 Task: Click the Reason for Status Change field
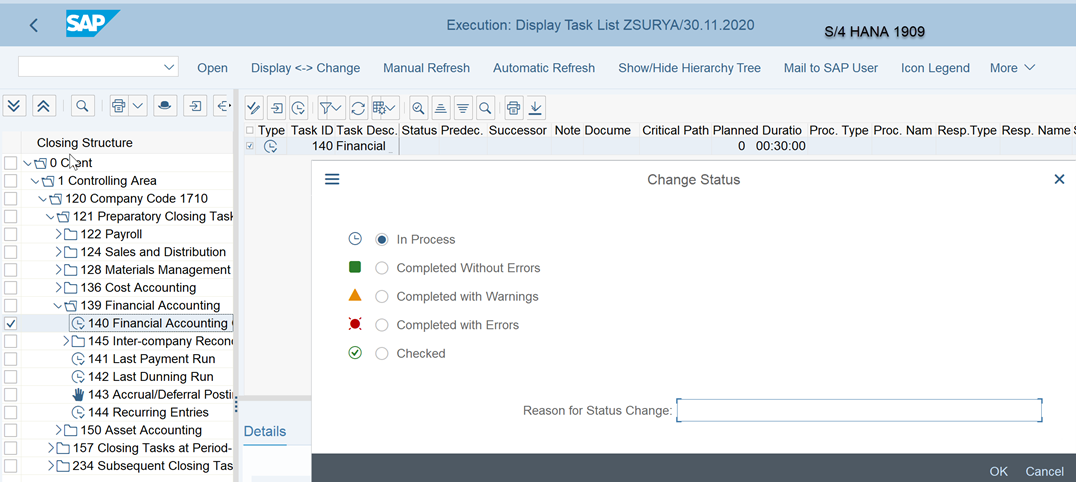click(x=859, y=410)
